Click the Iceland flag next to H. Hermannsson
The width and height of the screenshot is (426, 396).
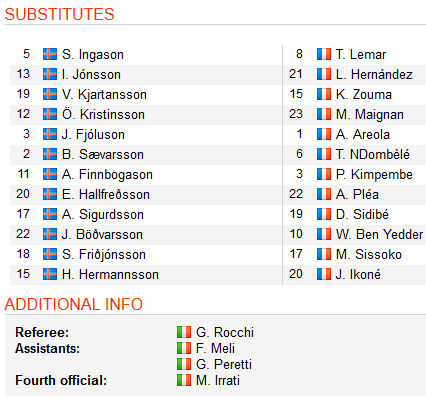50,274
